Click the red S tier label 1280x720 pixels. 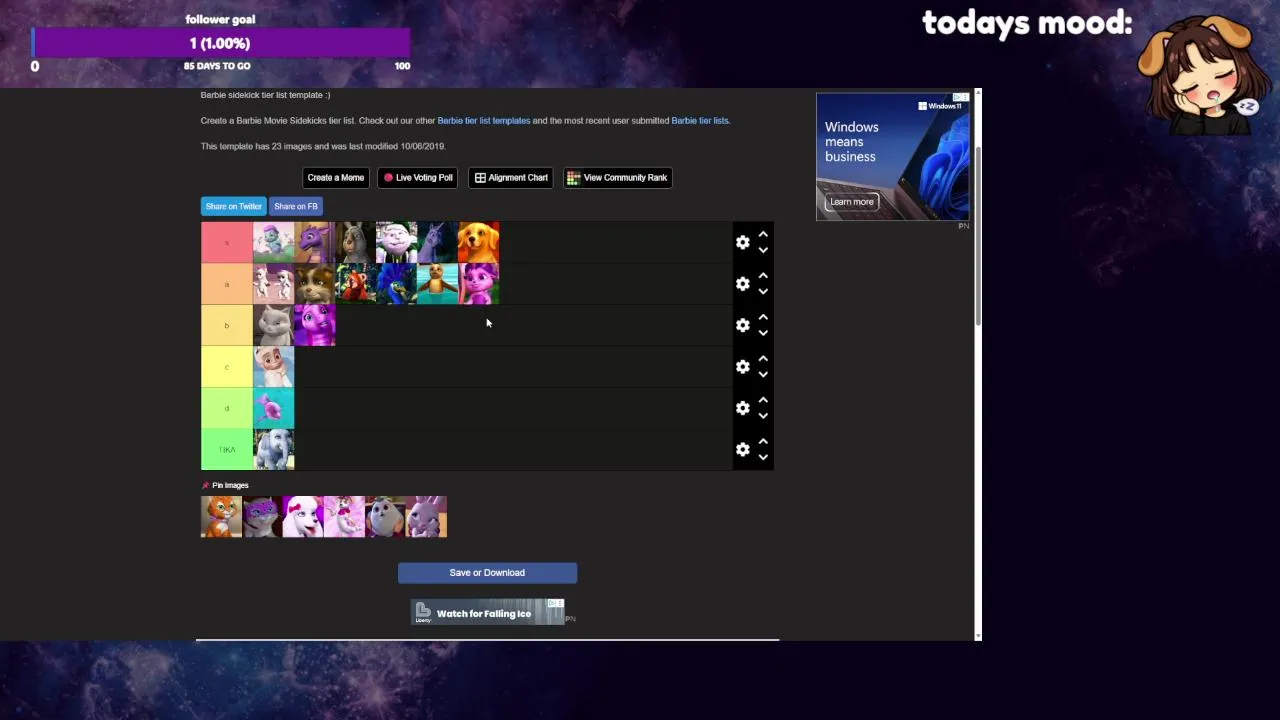point(226,243)
